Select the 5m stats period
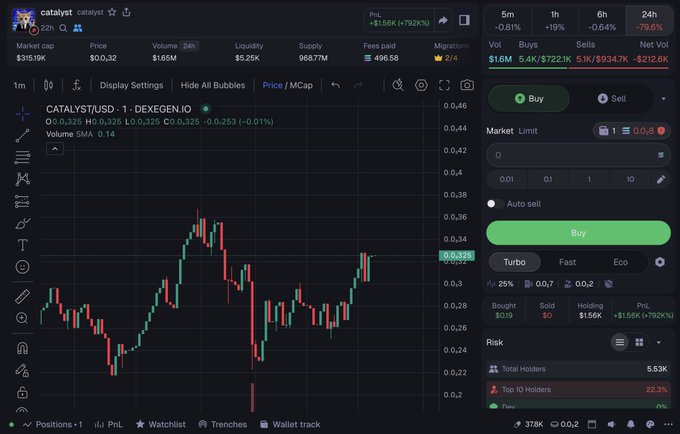 coord(507,21)
